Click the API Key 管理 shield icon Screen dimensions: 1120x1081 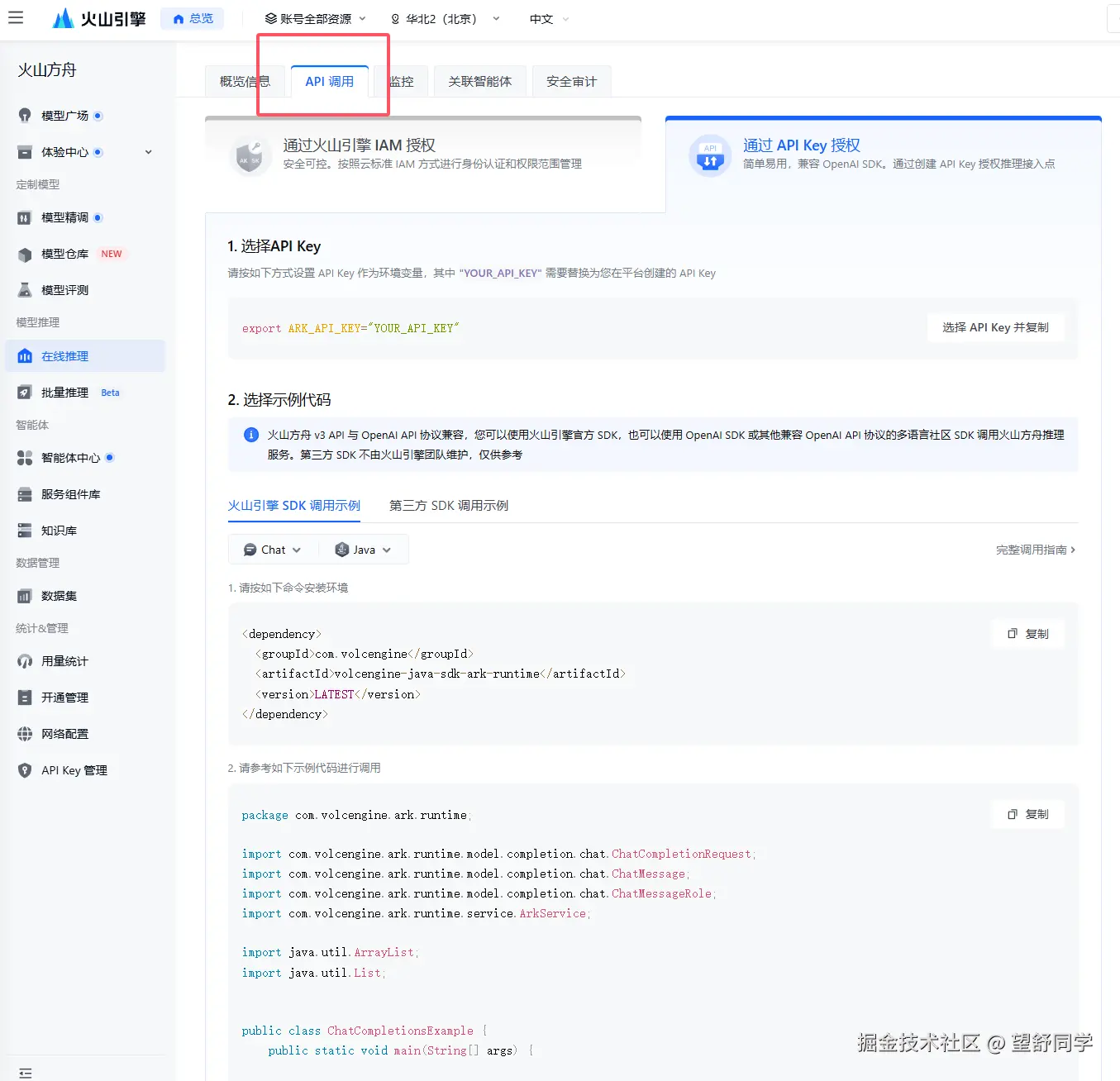(25, 770)
